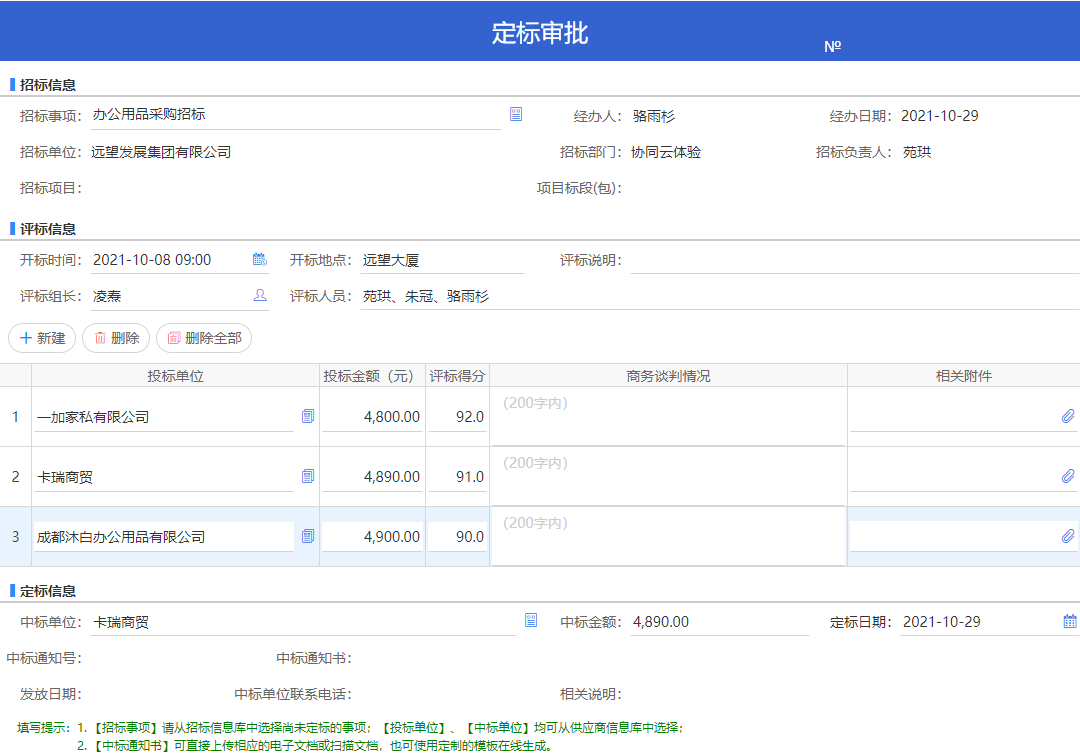Open supplier selector for 成都沐白办公用品有限公司 row
Image resolution: width=1080 pixels, height=755 pixels.
tap(308, 536)
